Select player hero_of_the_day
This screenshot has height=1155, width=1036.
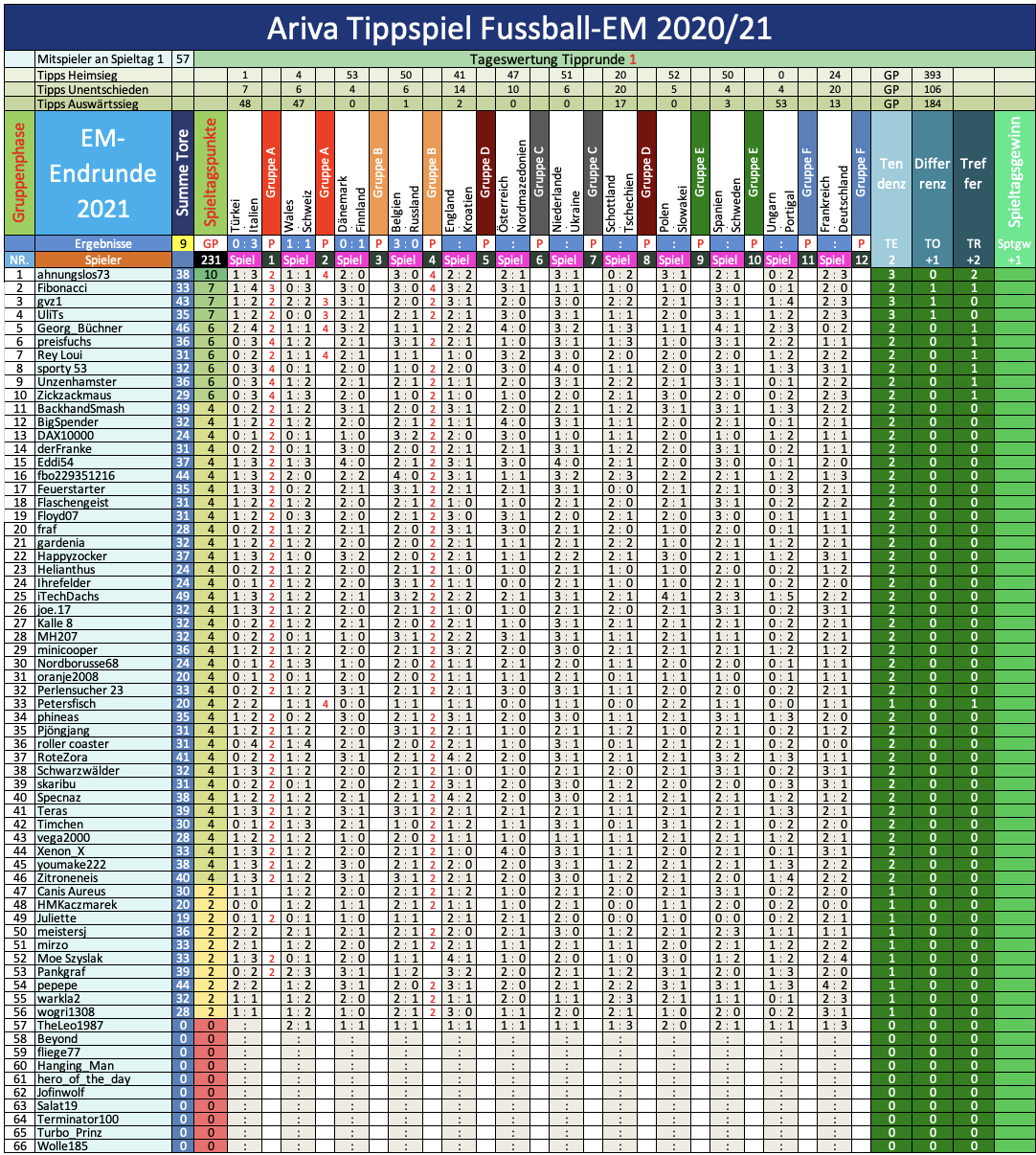click(103, 1079)
